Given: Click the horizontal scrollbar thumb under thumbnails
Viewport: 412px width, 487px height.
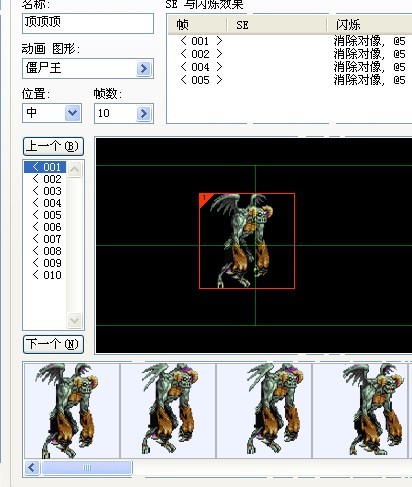Looking at the screenshot, I should point(87,467).
